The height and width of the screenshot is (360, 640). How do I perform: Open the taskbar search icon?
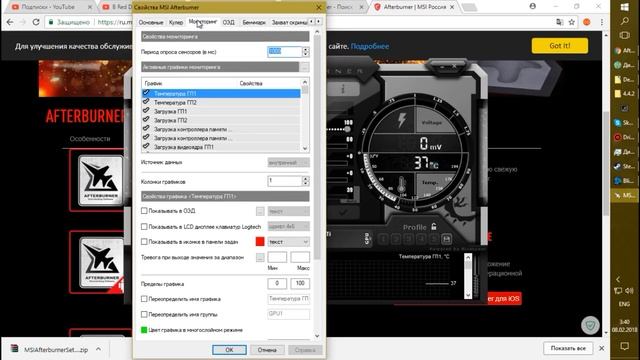coord(624,21)
